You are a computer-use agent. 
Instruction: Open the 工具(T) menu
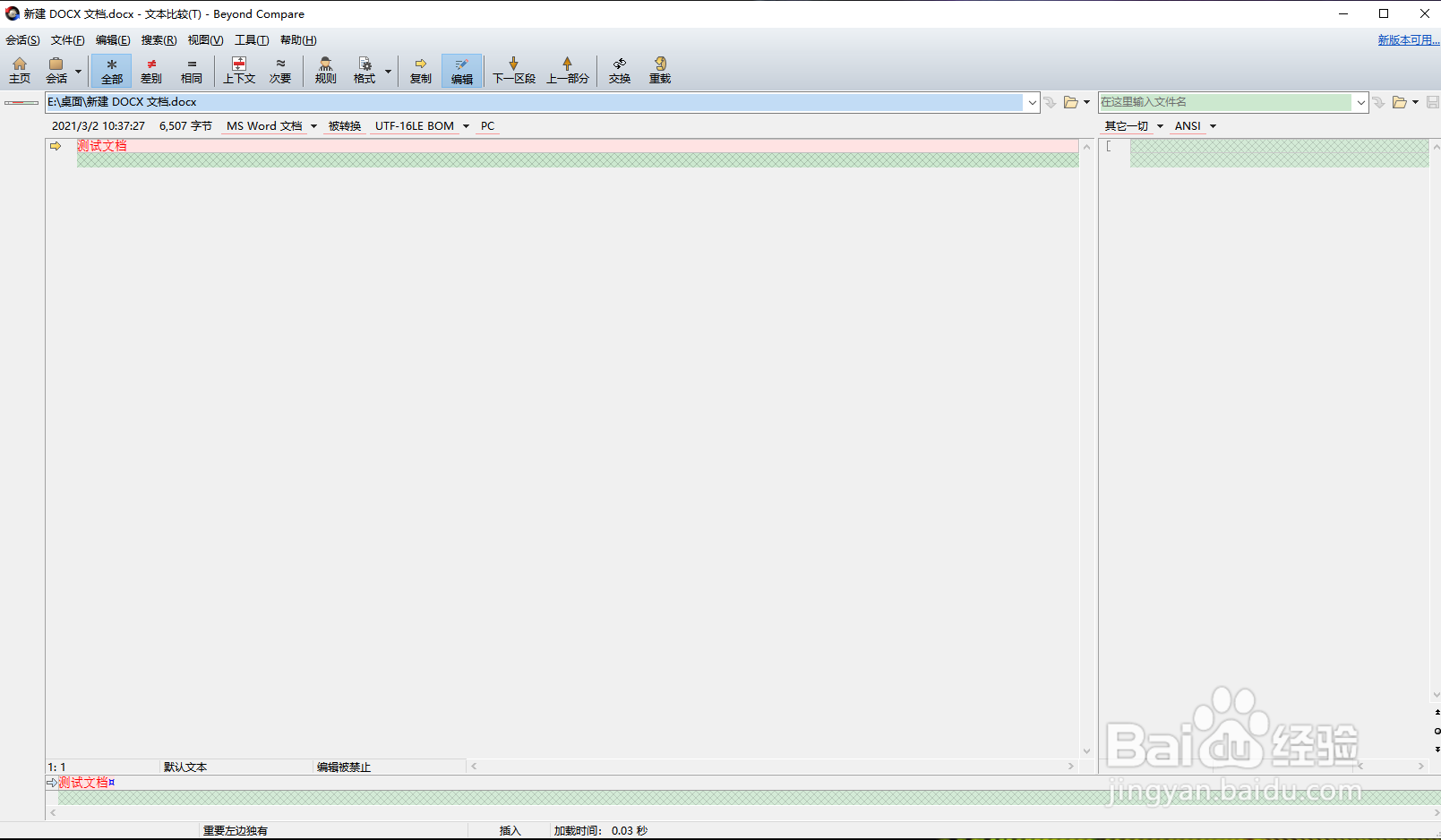[252, 40]
